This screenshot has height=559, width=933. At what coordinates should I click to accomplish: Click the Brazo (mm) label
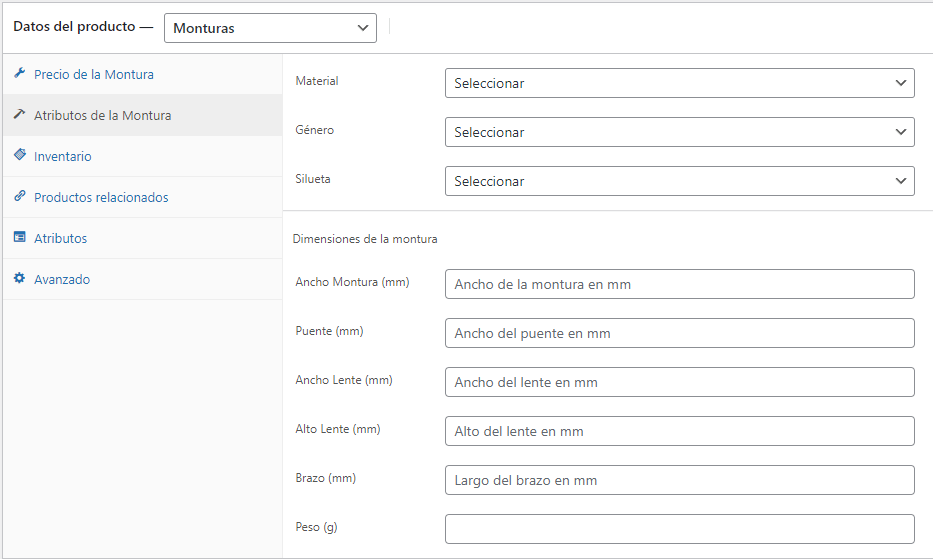325,478
